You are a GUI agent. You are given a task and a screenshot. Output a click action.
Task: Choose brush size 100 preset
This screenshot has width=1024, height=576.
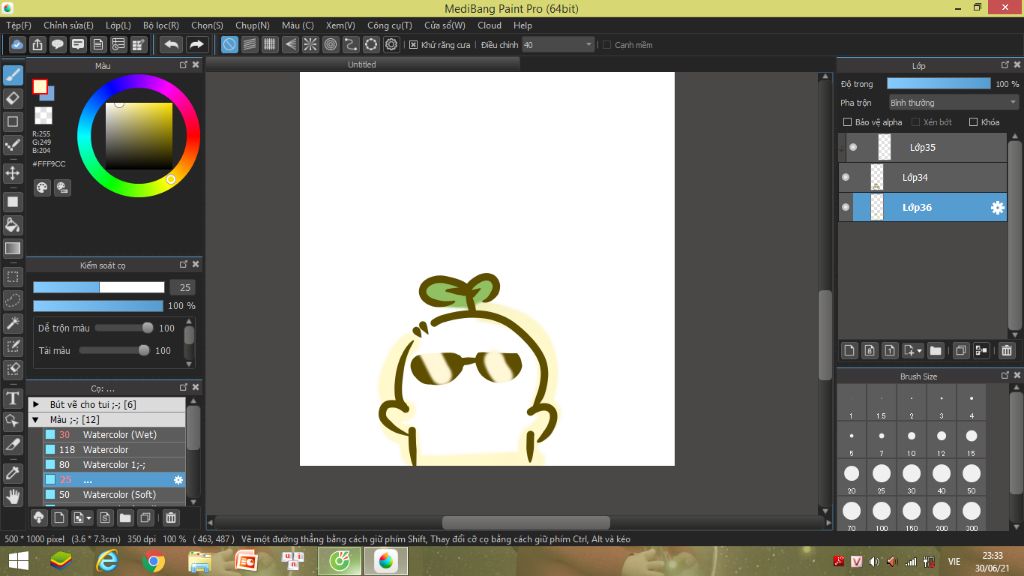[x=881, y=515]
